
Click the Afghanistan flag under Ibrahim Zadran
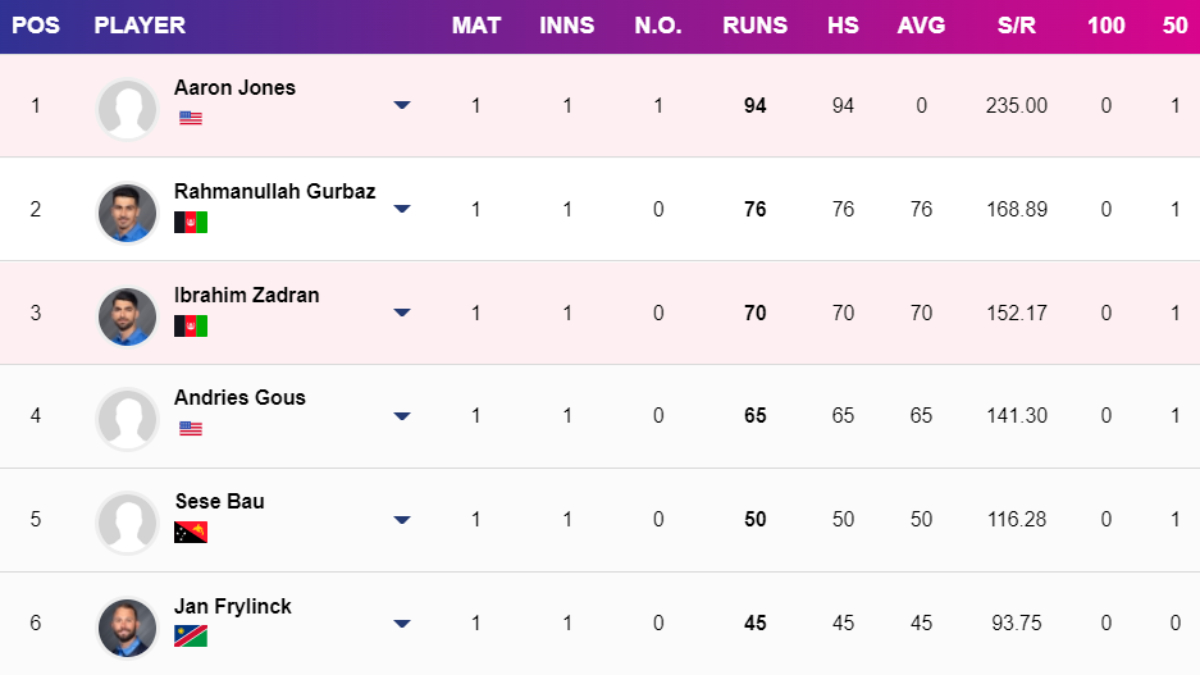tap(190, 326)
